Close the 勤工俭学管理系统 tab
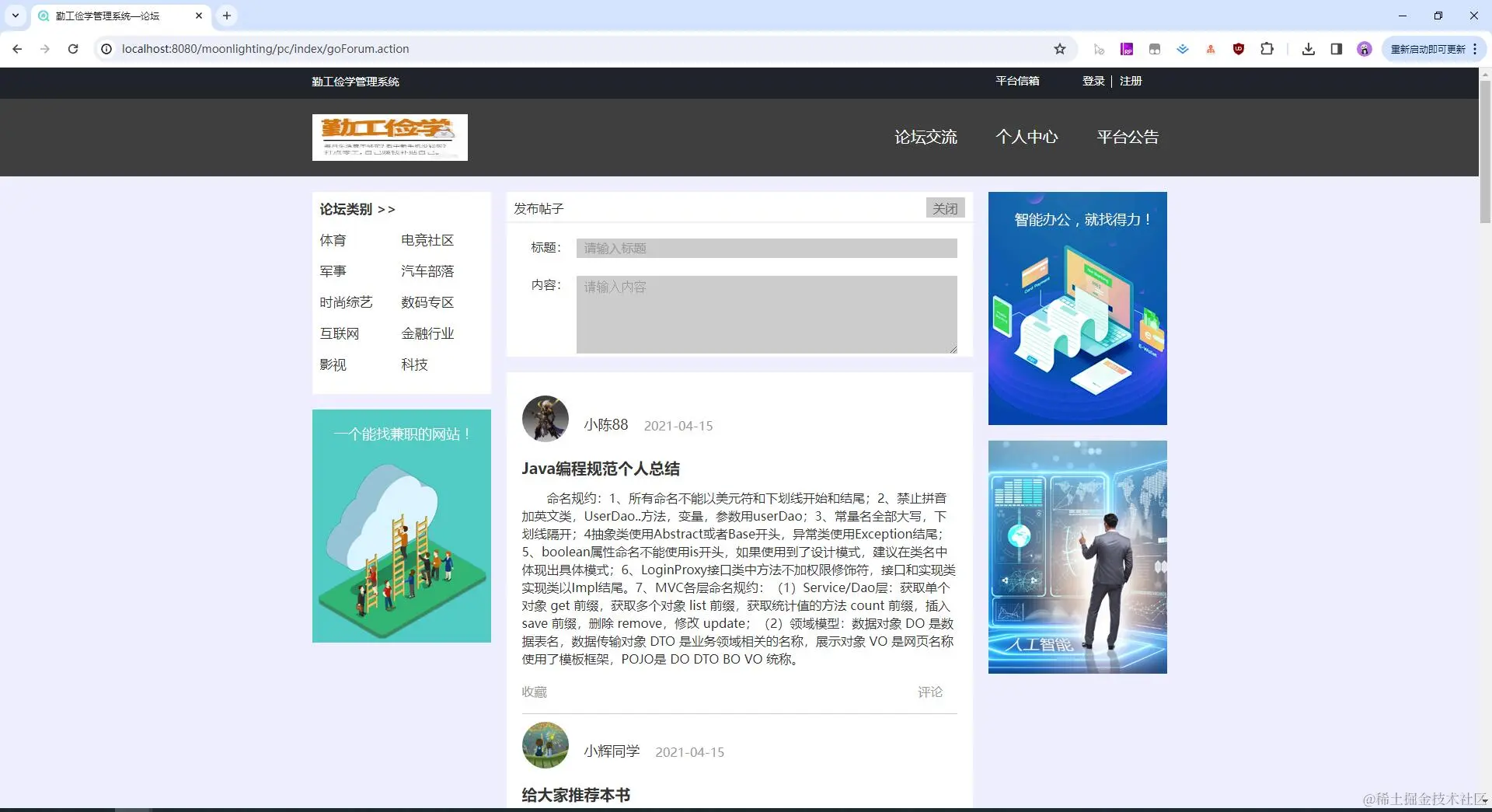This screenshot has height=812, width=1492. [199, 16]
